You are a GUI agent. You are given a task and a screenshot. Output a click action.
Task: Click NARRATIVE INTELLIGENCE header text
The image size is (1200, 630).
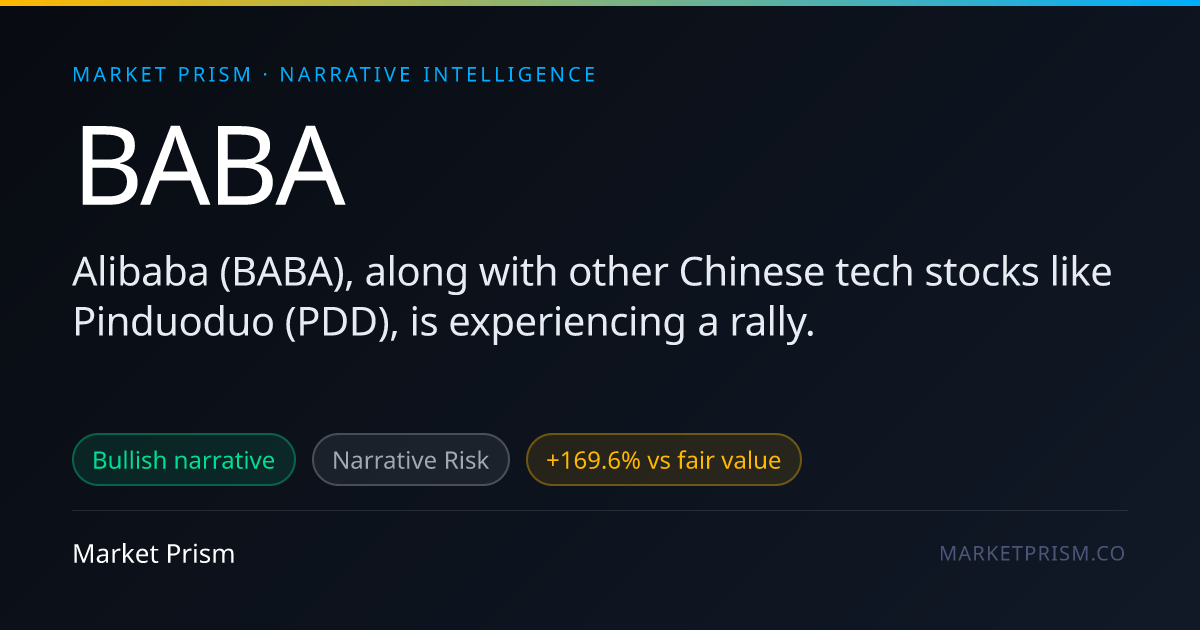pyautogui.click(x=438, y=75)
